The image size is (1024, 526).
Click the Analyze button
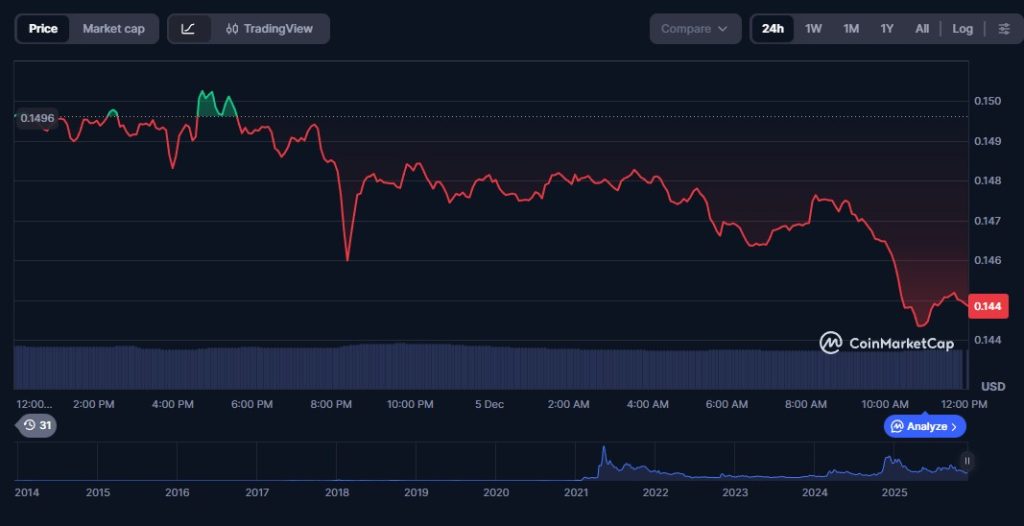point(924,426)
